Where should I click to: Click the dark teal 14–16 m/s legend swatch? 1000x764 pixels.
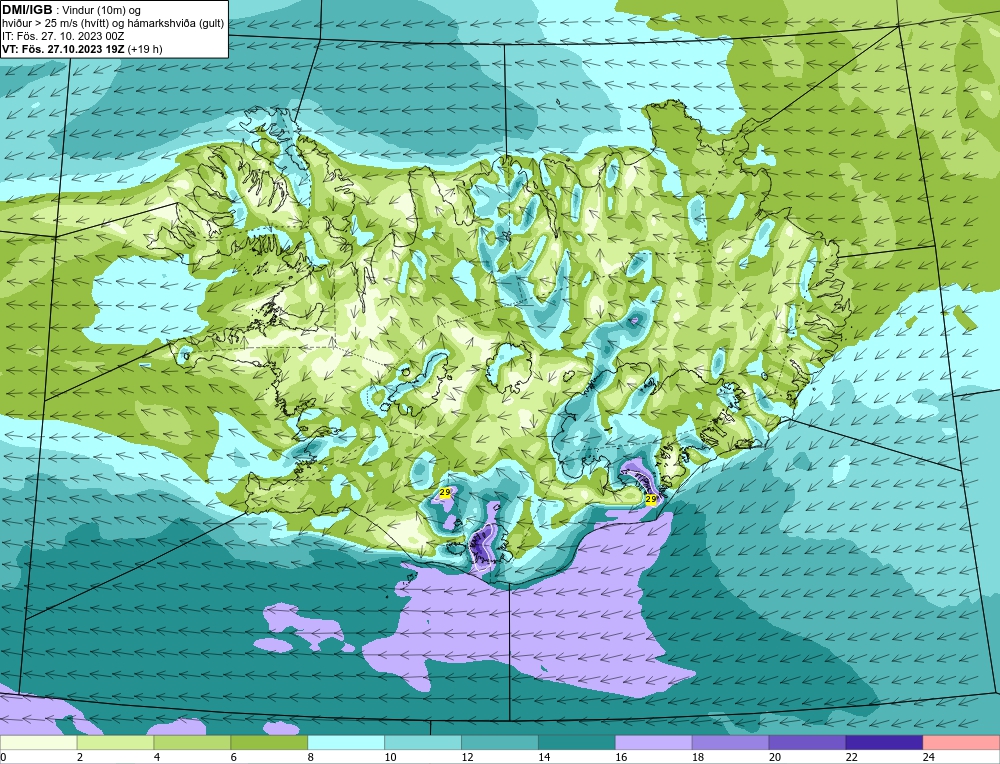(577, 743)
